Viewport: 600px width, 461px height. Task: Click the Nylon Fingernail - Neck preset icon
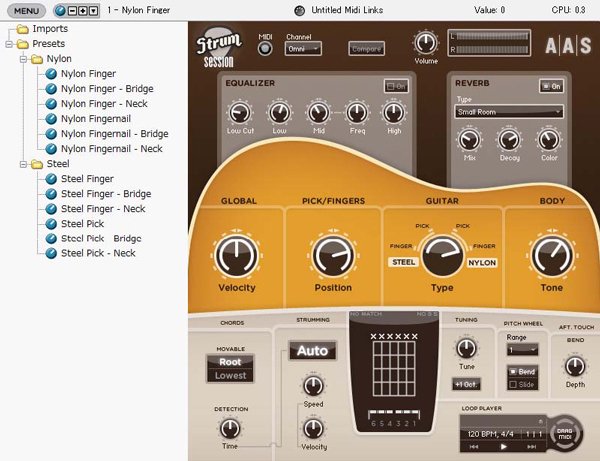click(x=51, y=149)
